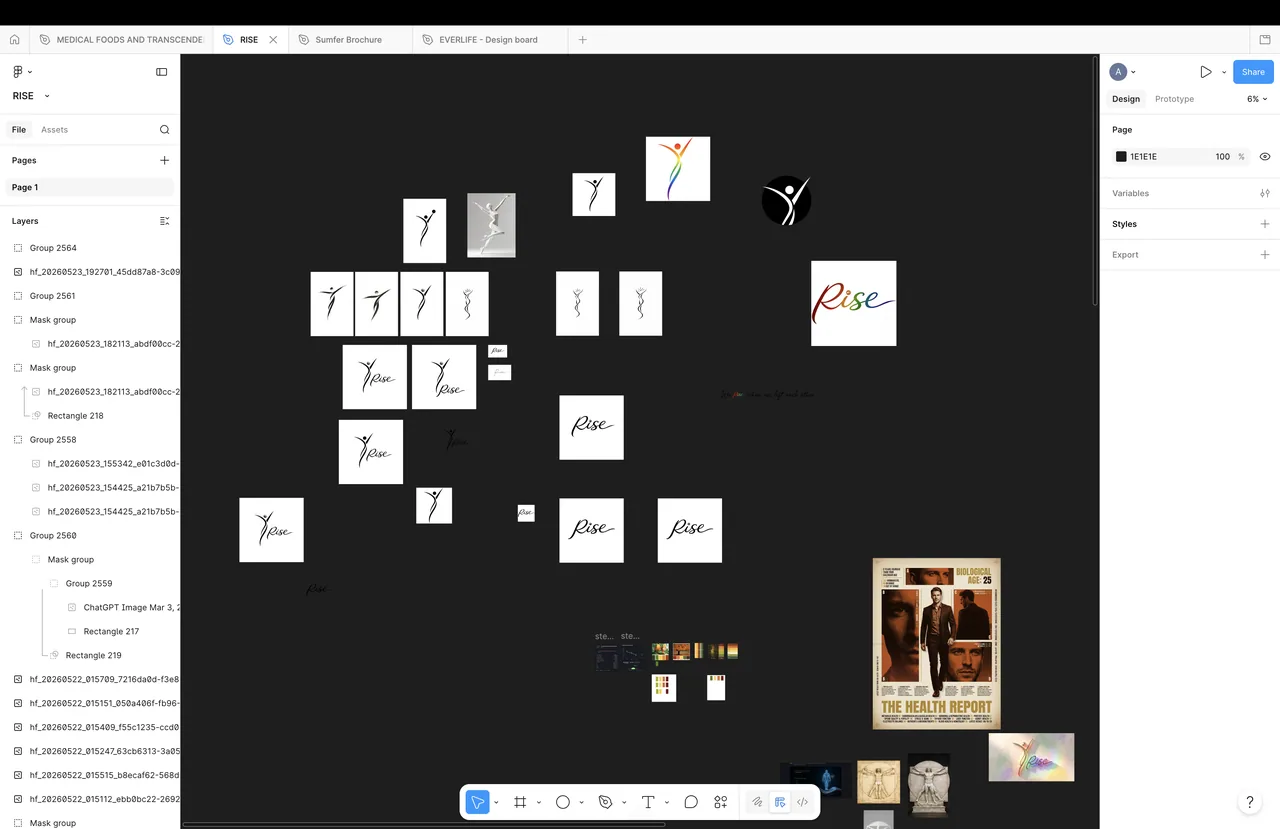Search layers with the magnifier icon
Viewport: 1280px width, 829px height.
tap(165, 130)
